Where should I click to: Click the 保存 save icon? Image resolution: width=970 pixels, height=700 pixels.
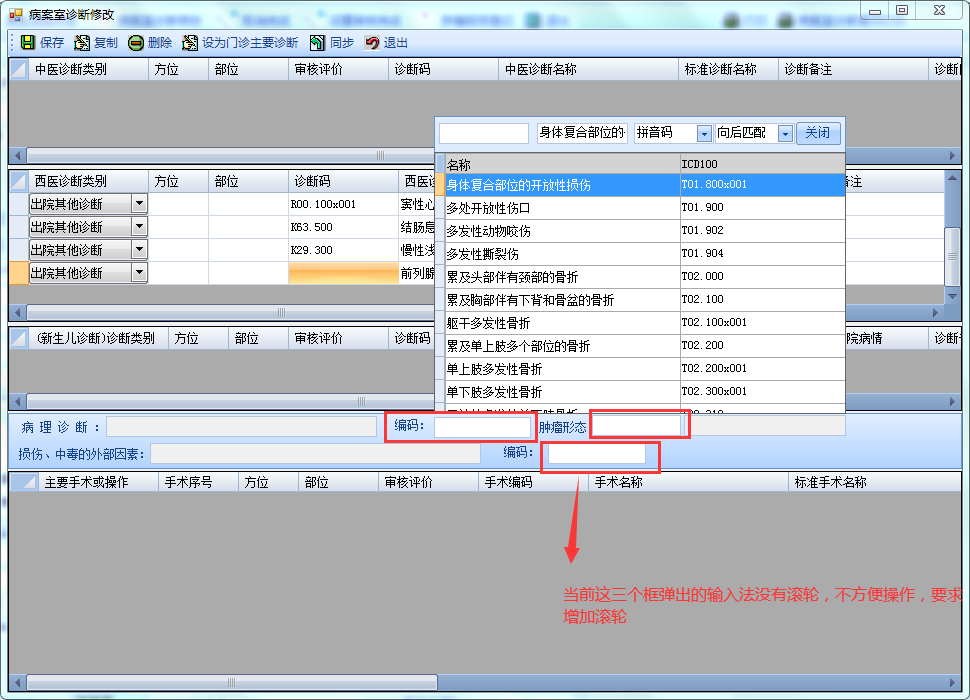(x=28, y=43)
